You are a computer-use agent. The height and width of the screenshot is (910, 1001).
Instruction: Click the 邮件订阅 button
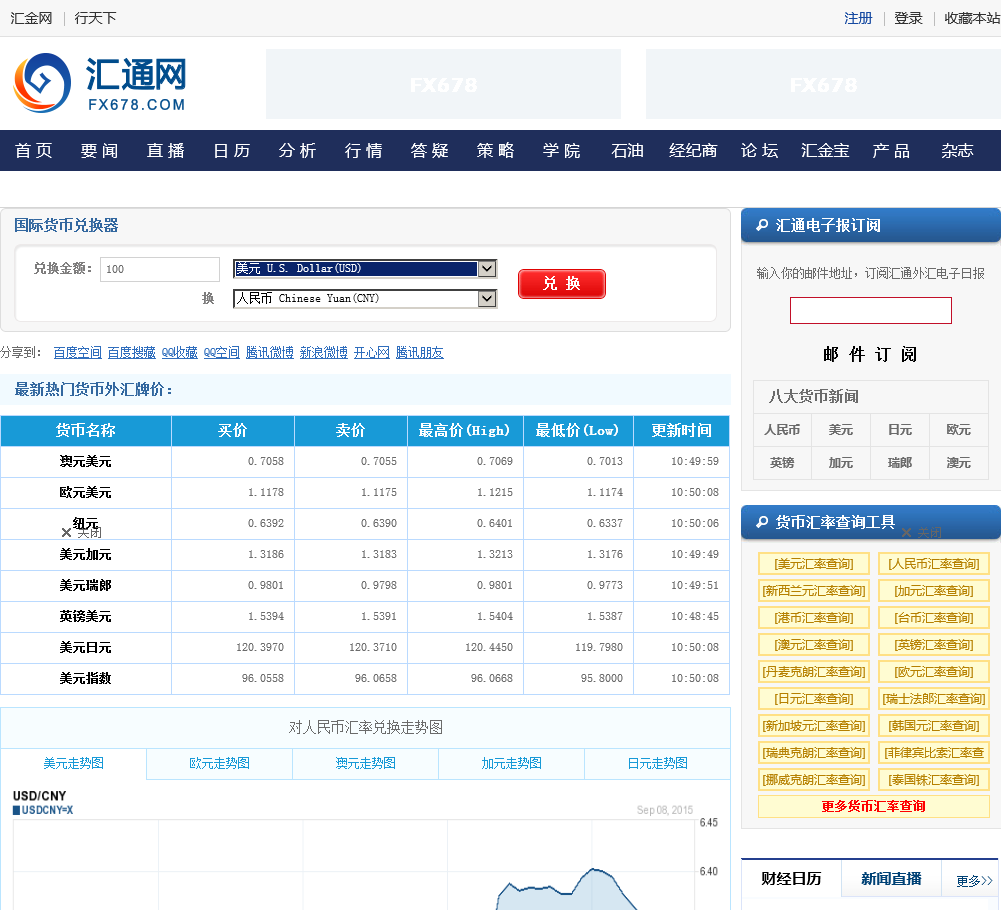click(x=870, y=354)
